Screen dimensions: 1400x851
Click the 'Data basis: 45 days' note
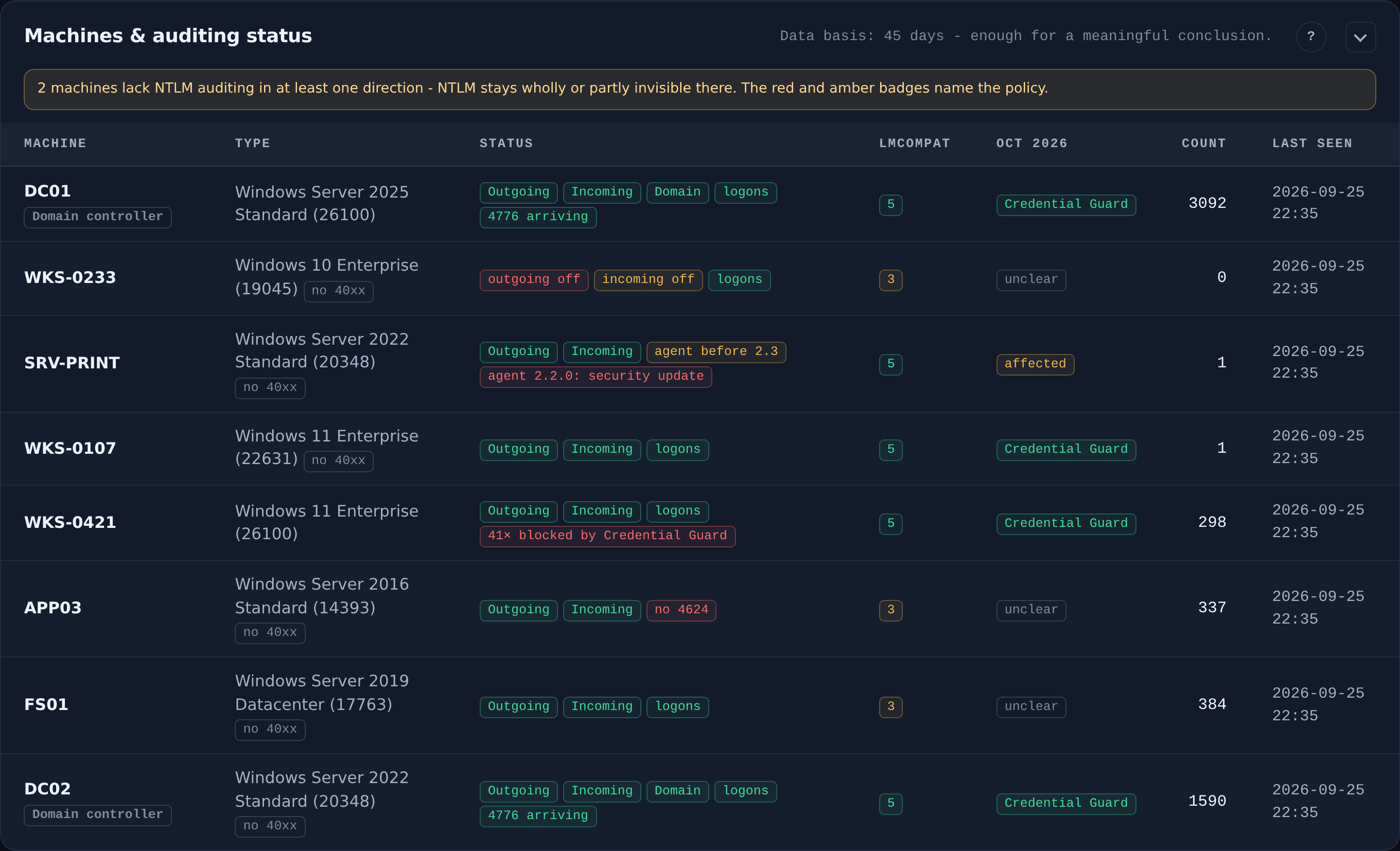[x=1026, y=36]
